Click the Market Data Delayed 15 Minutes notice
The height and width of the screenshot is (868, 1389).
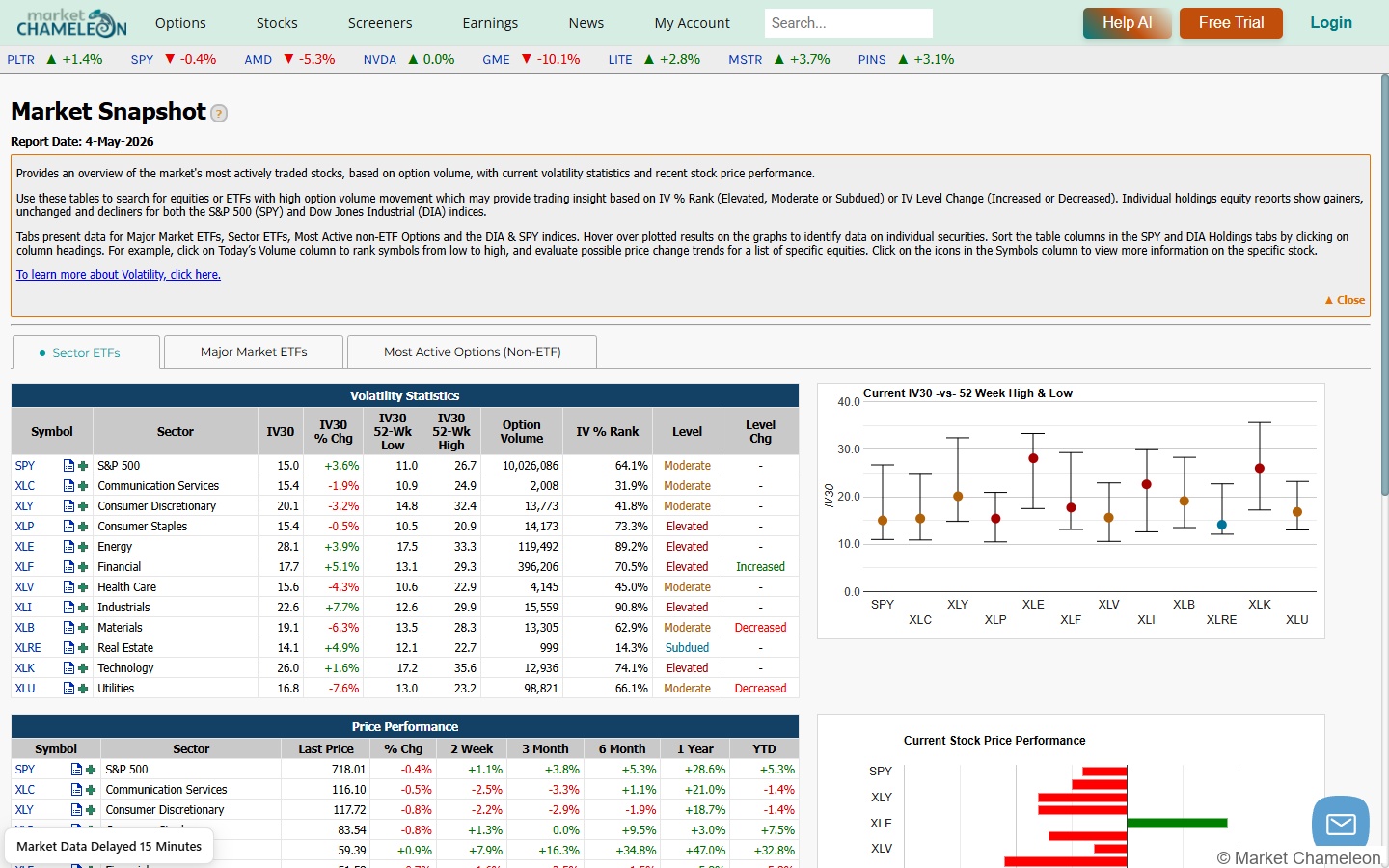click(109, 847)
